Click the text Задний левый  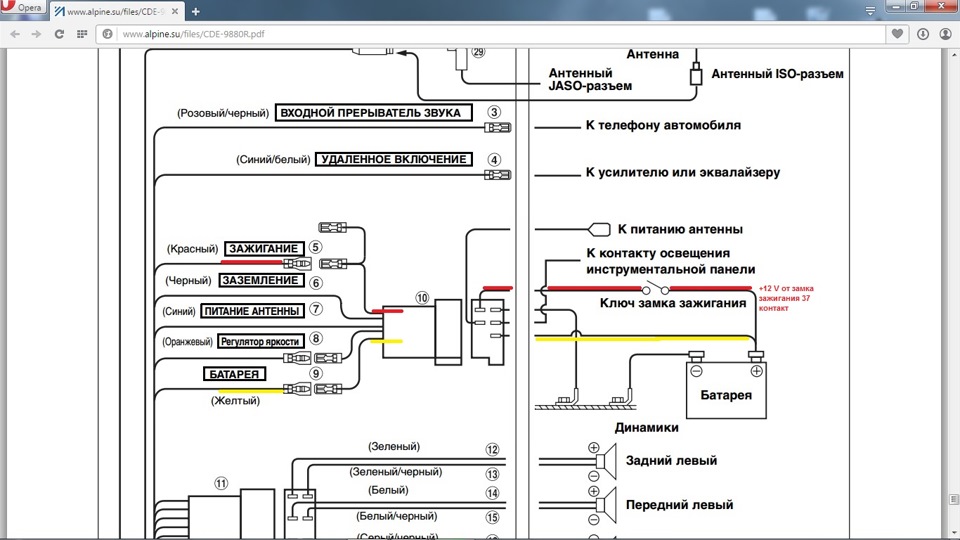[x=671, y=461]
